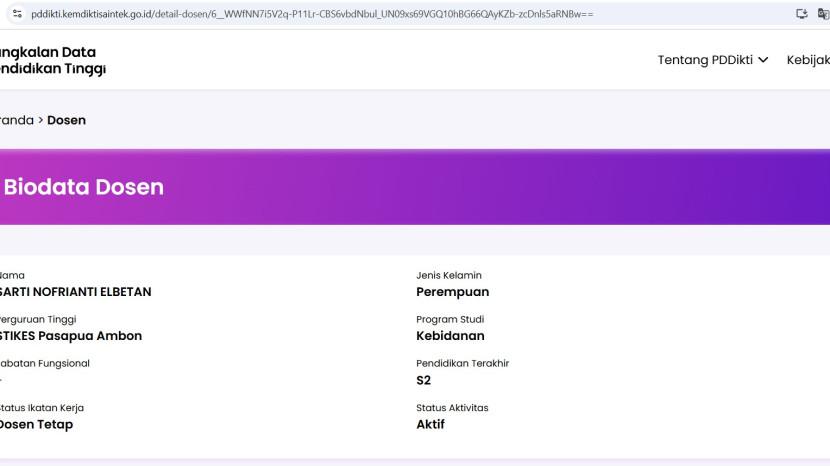The height and width of the screenshot is (466, 830).
Task: Click the S2 education level value
Action: point(424,380)
